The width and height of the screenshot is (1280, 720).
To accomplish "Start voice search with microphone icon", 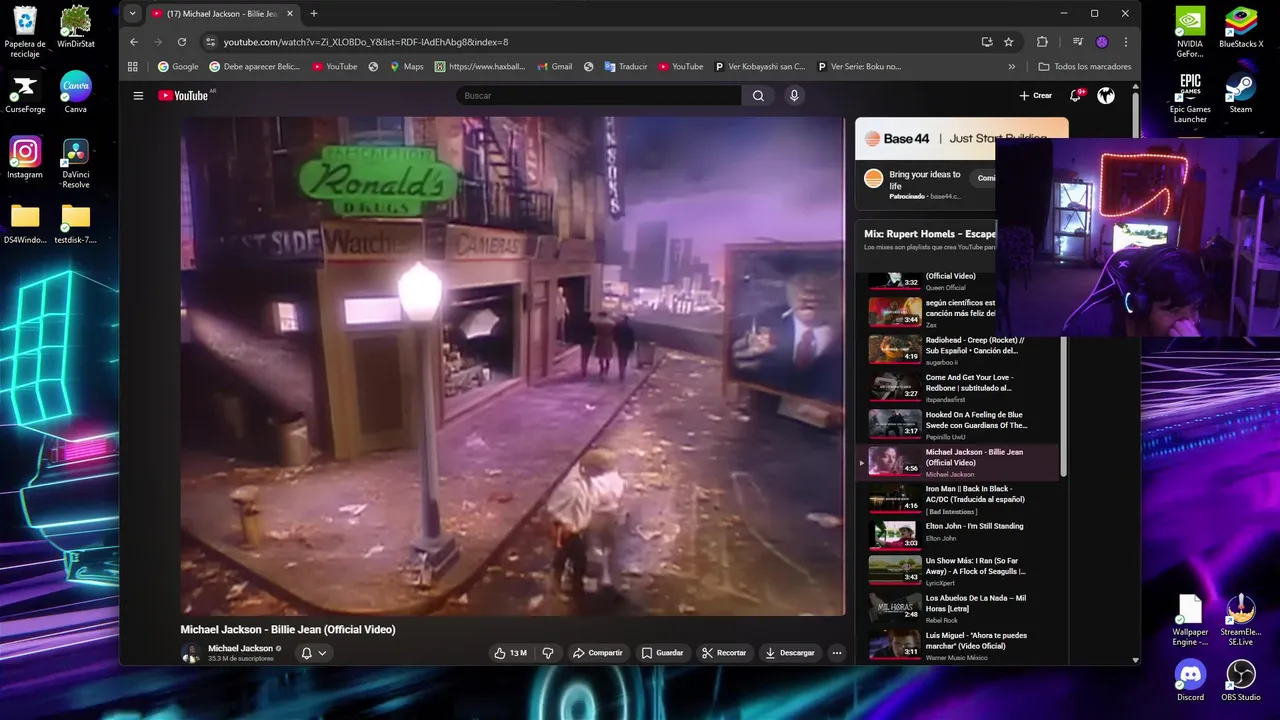I will (794, 96).
